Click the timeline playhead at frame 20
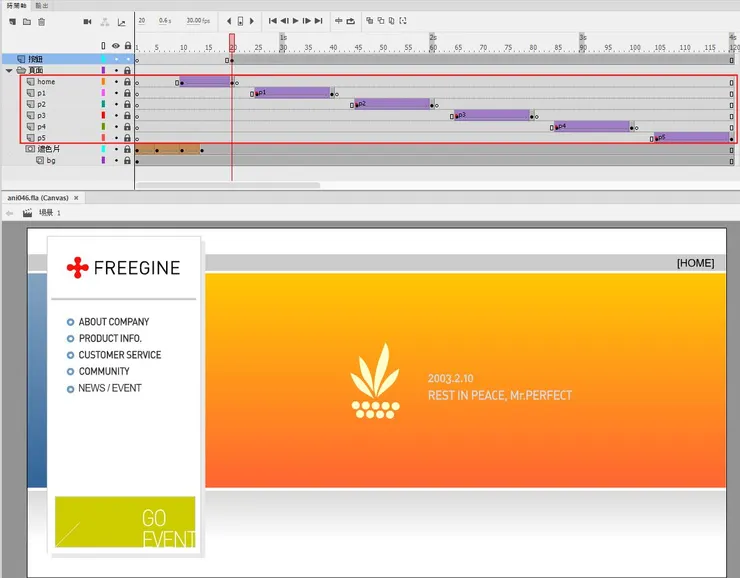 pyautogui.click(x=232, y=42)
